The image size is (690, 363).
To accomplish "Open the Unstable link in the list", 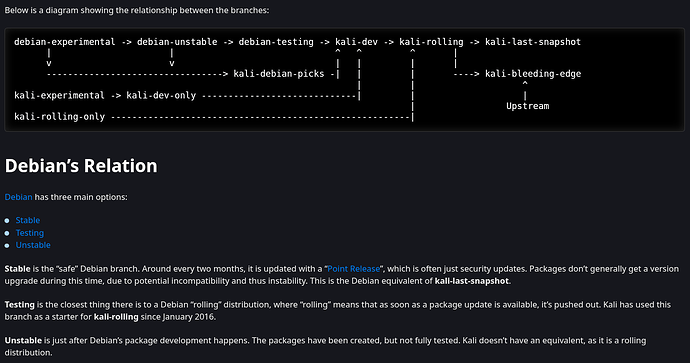I will point(33,245).
